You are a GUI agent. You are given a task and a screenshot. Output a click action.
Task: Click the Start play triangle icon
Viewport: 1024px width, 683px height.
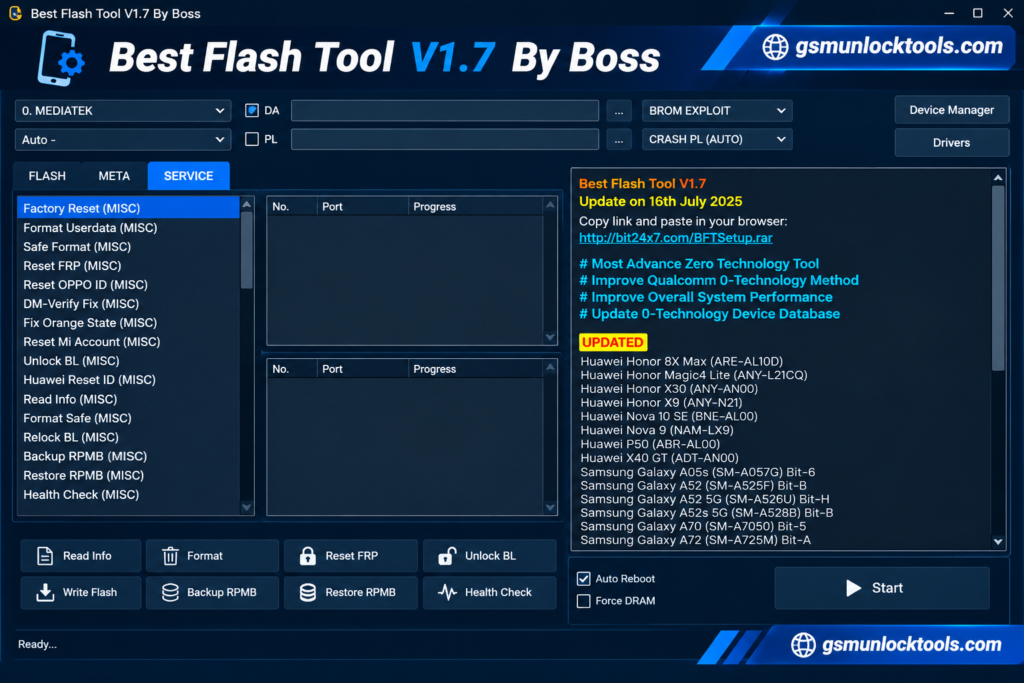[853, 588]
